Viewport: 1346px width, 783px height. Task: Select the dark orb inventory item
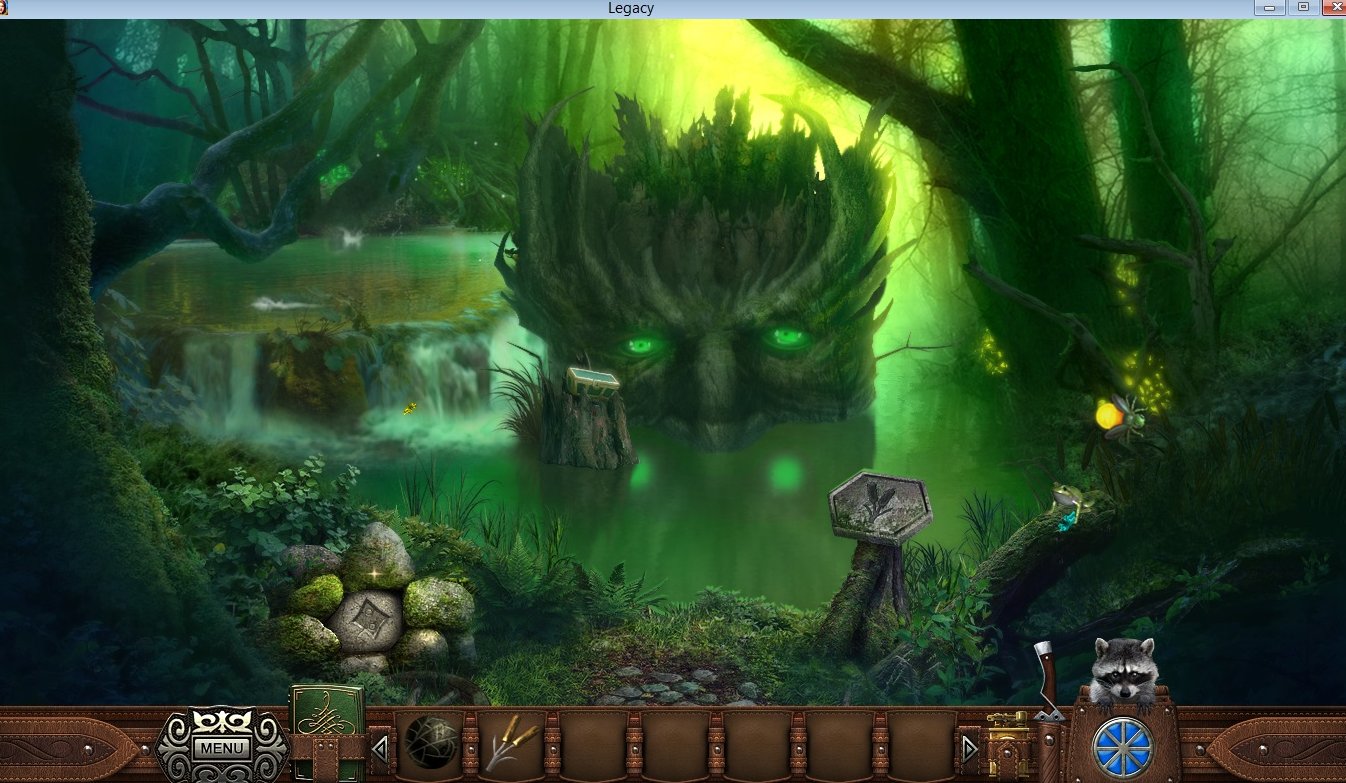[x=430, y=745]
